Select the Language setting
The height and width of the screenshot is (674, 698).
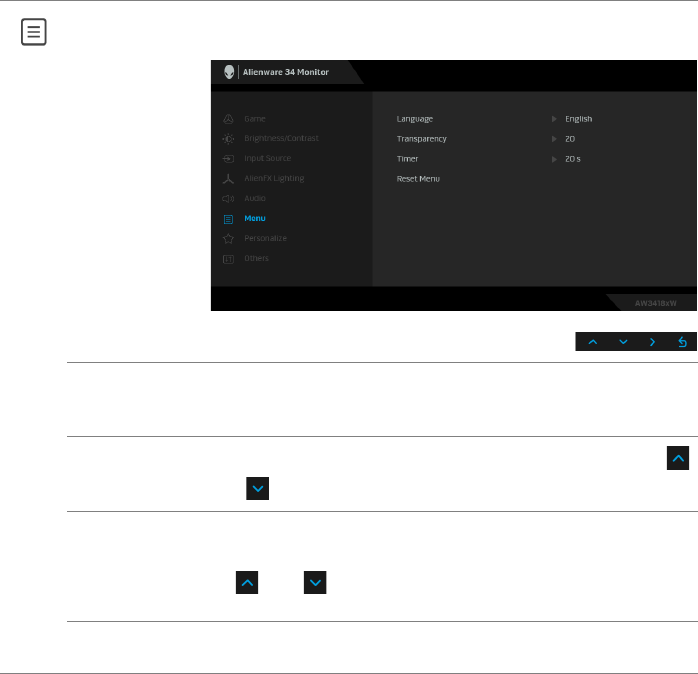coord(414,119)
